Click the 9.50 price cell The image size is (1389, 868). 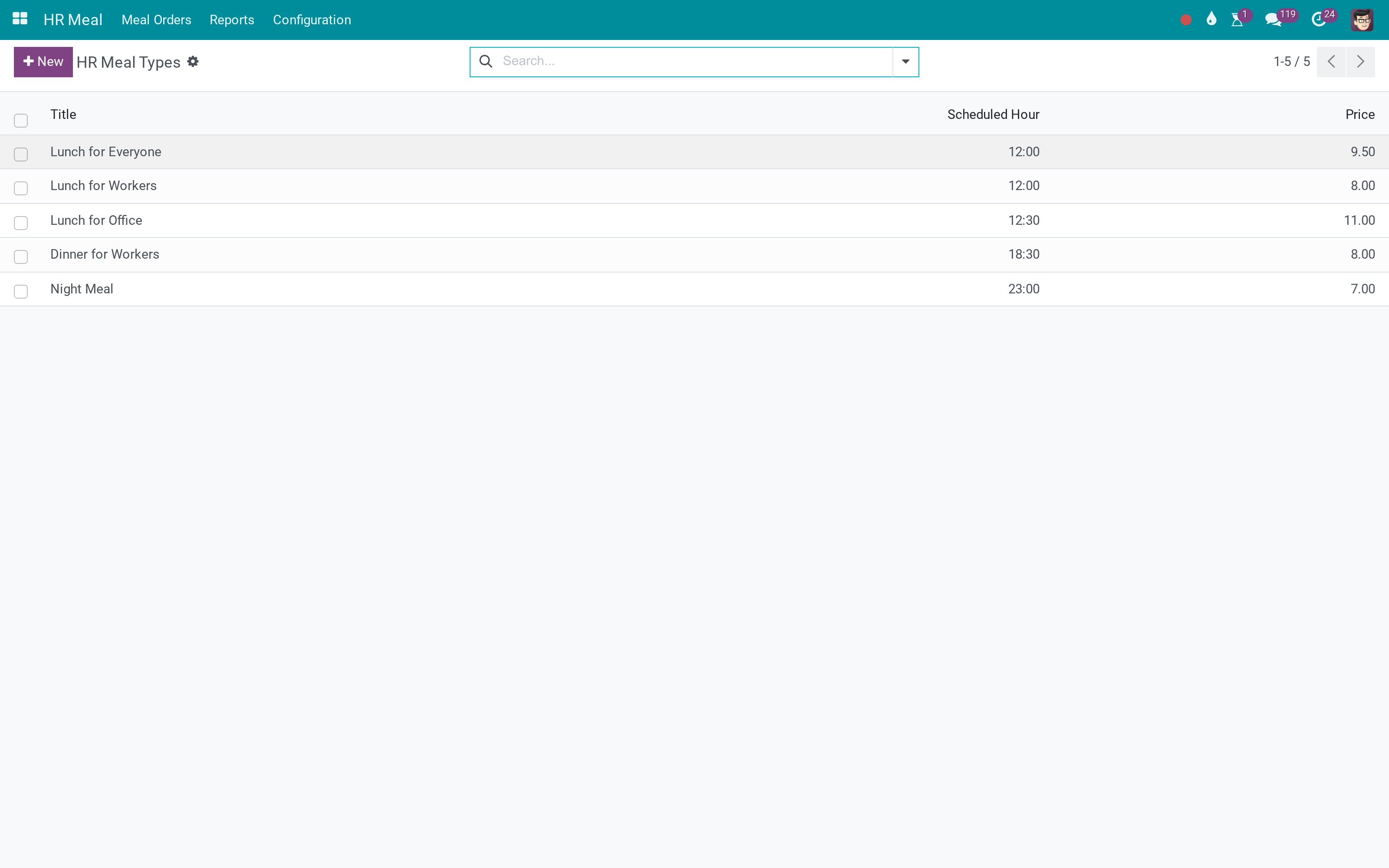pyautogui.click(x=1363, y=151)
